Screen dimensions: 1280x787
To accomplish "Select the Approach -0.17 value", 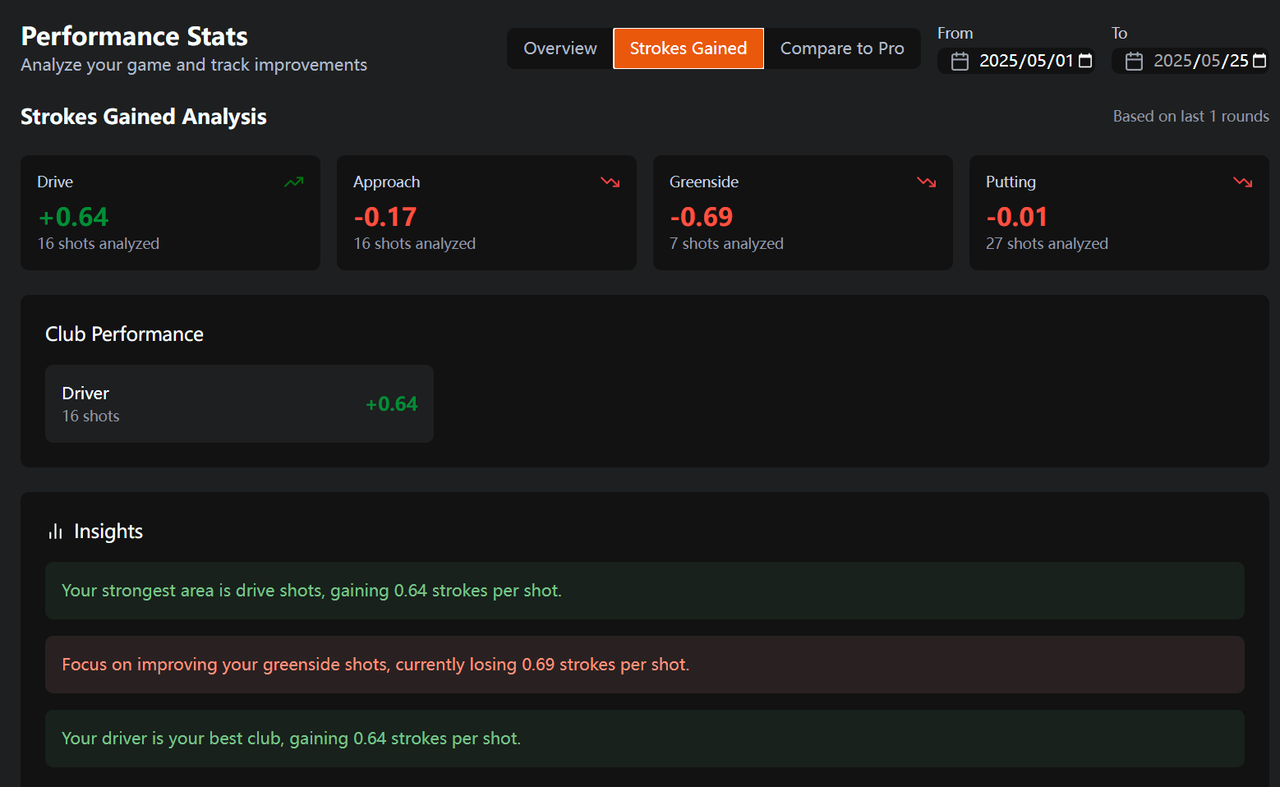I will (x=385, y=217).
